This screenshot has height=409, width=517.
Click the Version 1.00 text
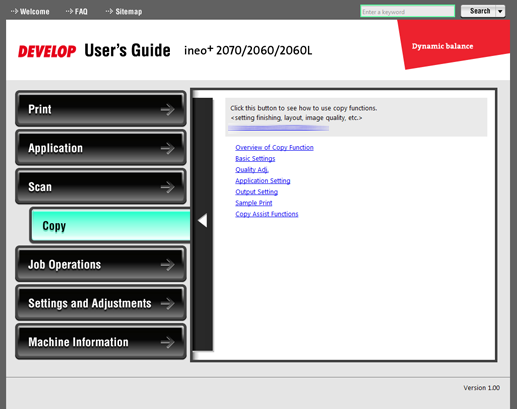point(481,388)
